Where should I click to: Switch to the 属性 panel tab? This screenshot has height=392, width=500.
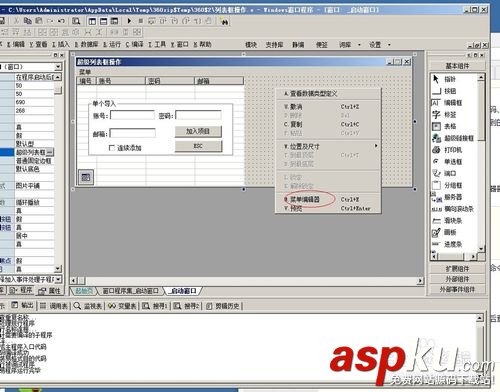click(50, 291)
